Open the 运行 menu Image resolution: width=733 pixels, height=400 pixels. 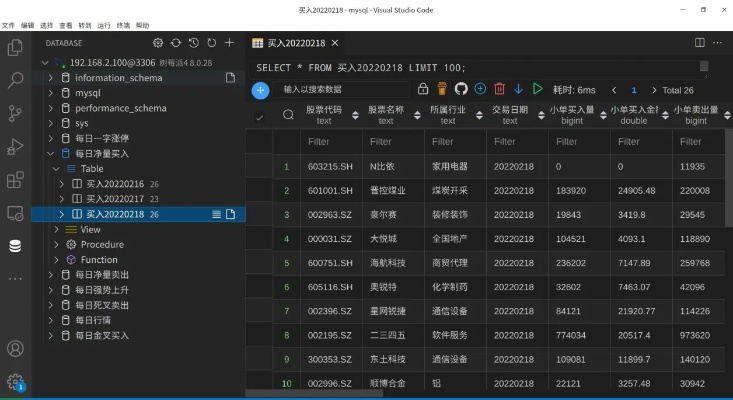104,25
